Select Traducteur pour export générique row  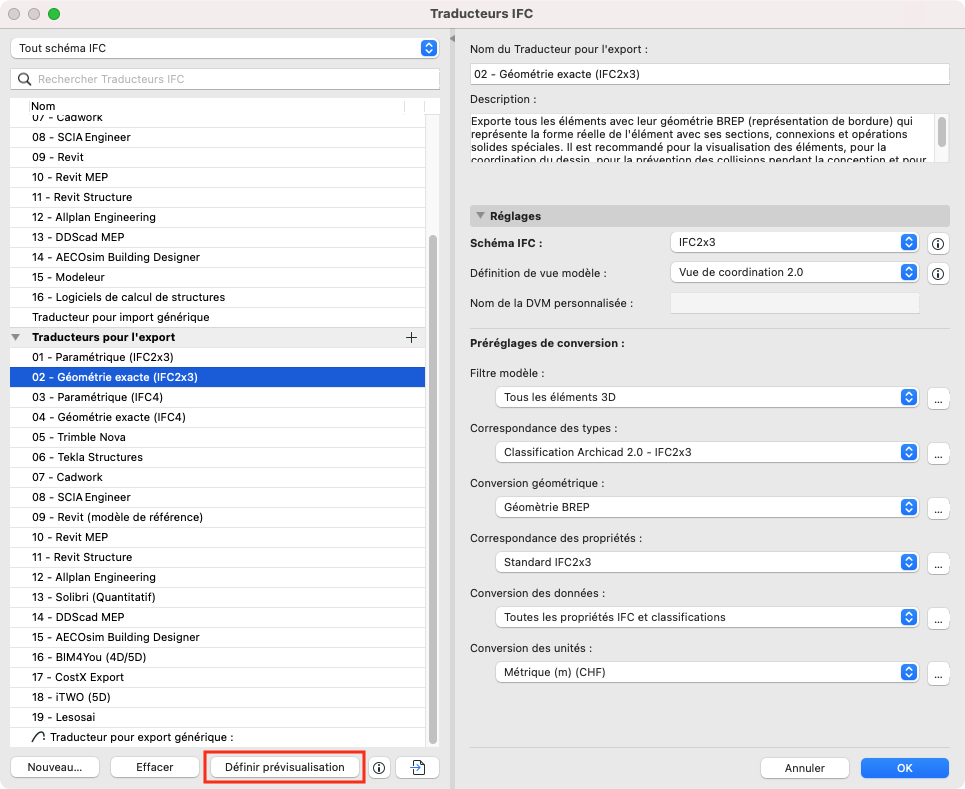click(x=217, y=737)
